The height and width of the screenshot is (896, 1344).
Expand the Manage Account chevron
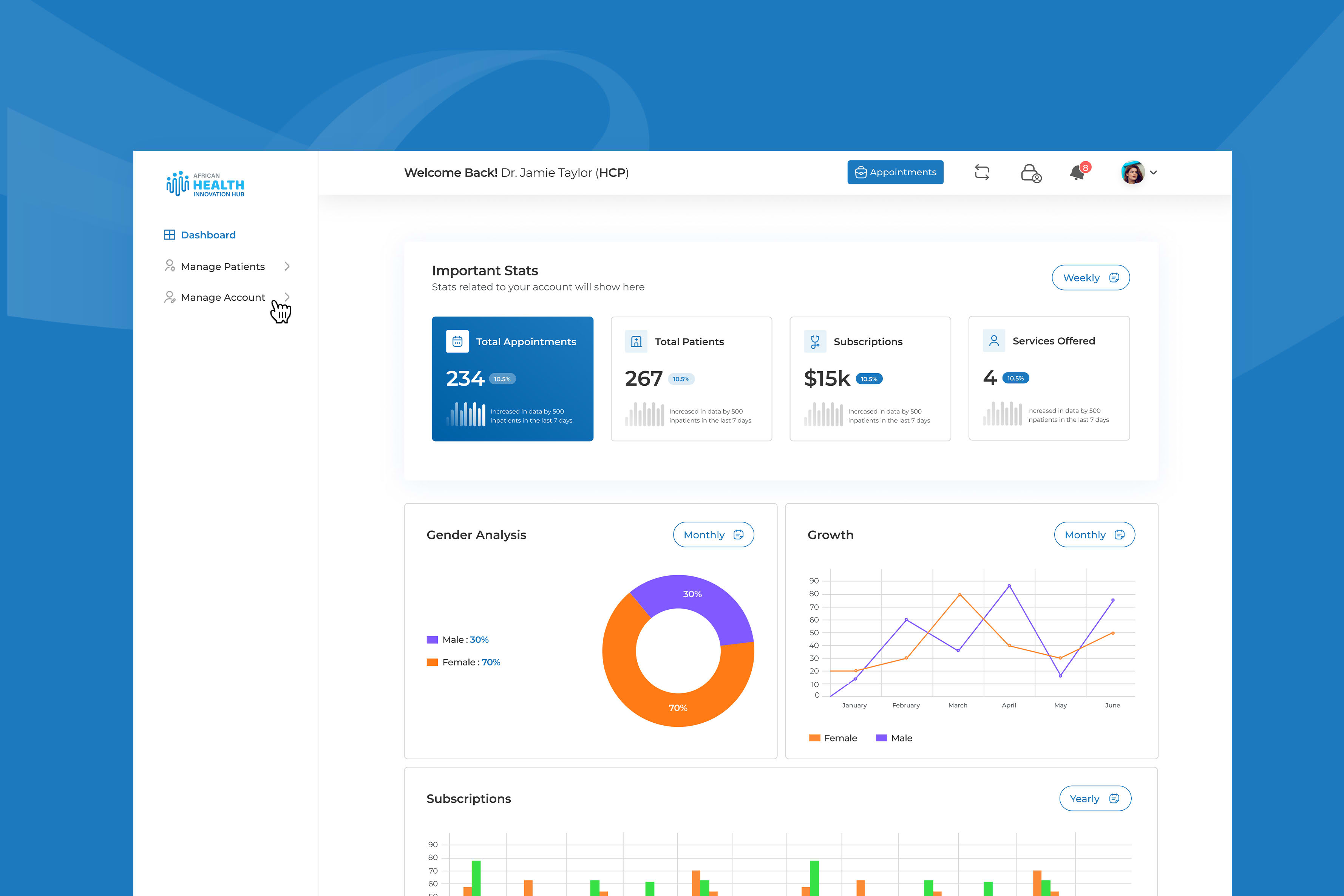287,297
